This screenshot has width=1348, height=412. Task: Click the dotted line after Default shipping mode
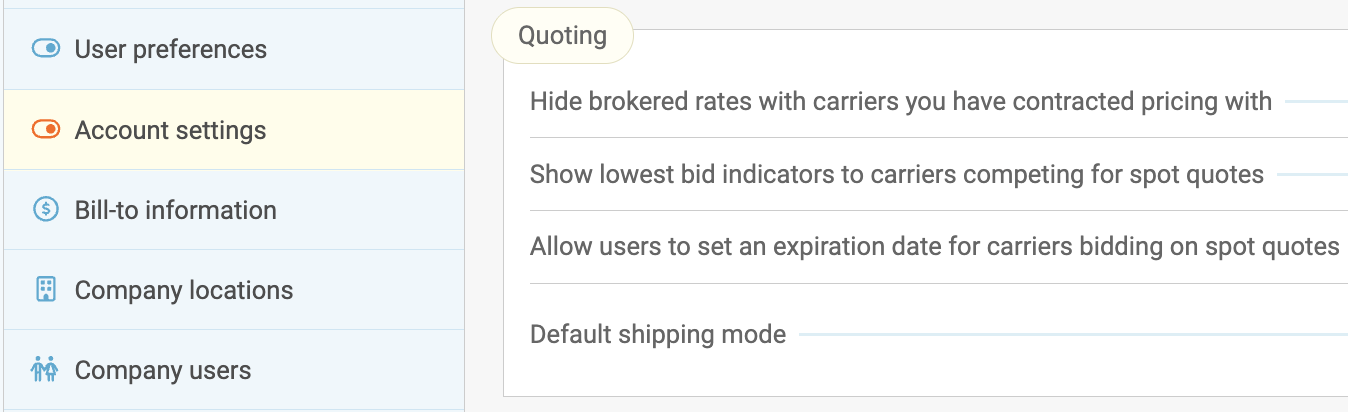pyautogui.click(x=1070, y=334)
